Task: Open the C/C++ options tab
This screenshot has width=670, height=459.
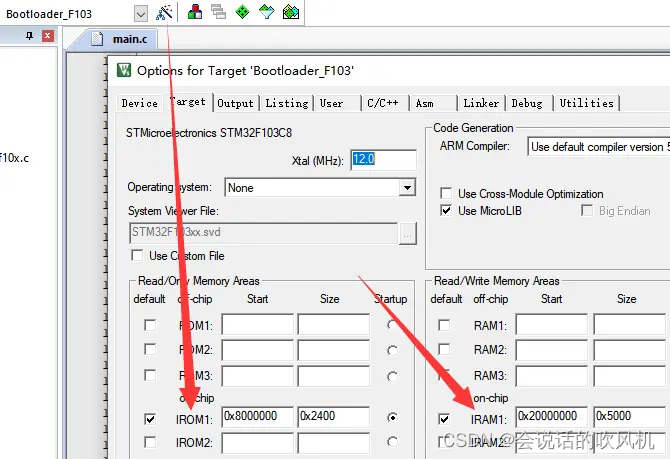Action: (x=383, y=103)
